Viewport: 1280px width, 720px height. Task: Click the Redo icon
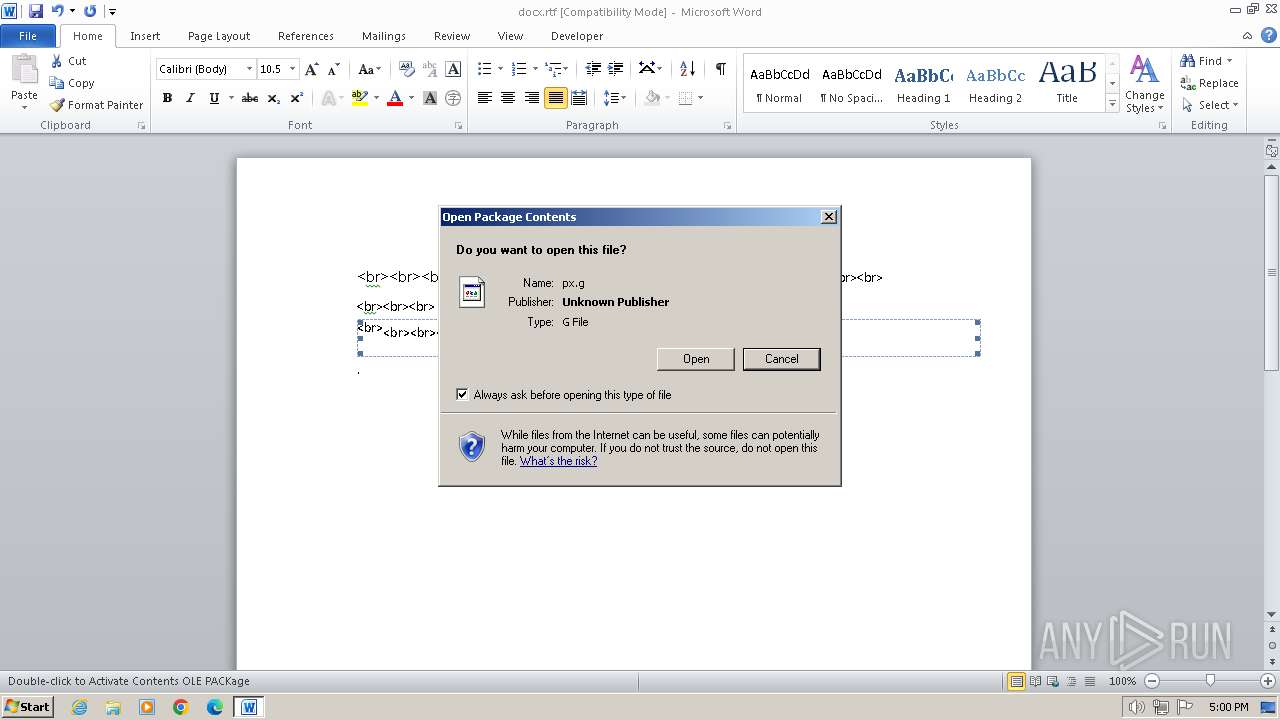coord(90,11)
